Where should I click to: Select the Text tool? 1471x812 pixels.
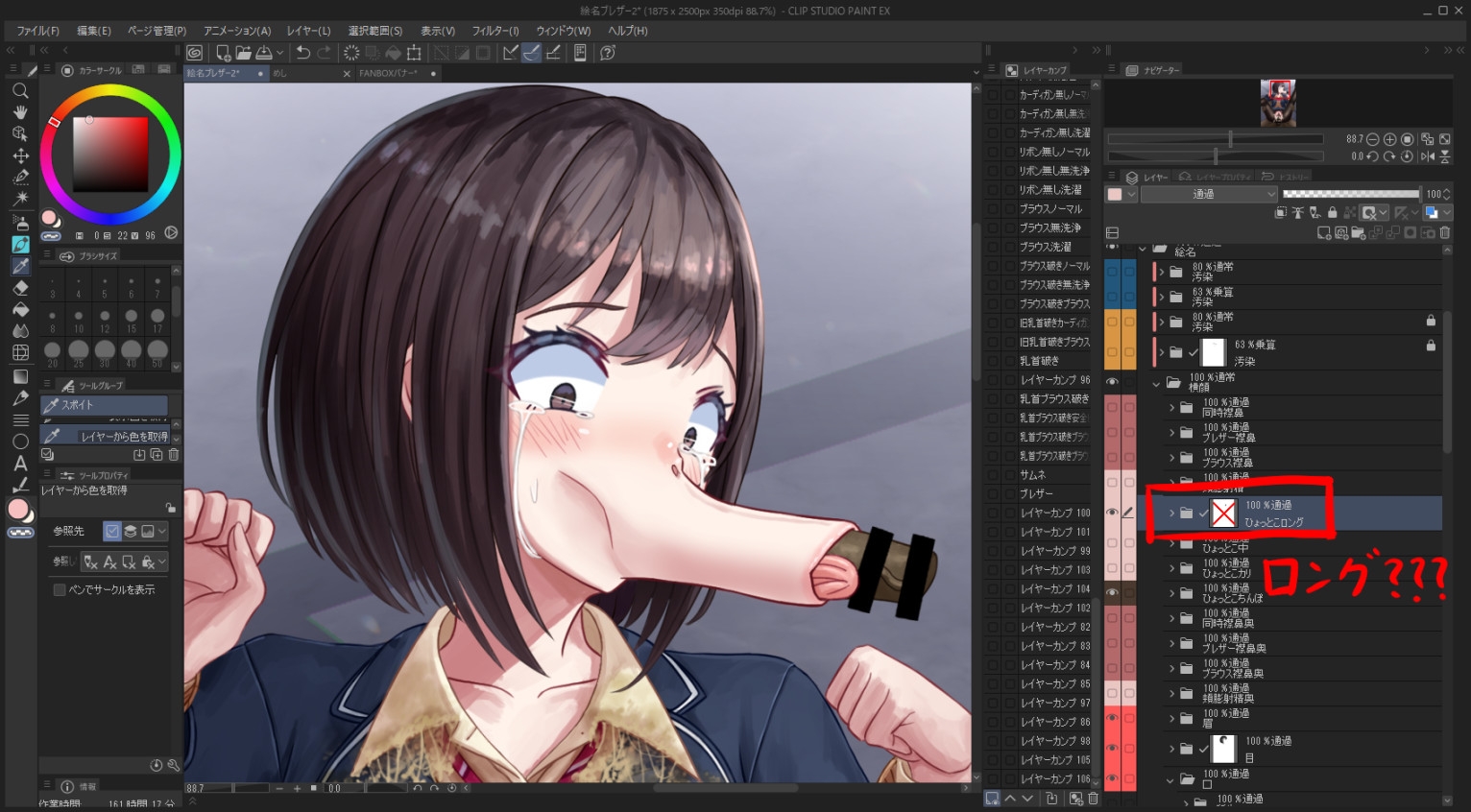coord(20,463)
